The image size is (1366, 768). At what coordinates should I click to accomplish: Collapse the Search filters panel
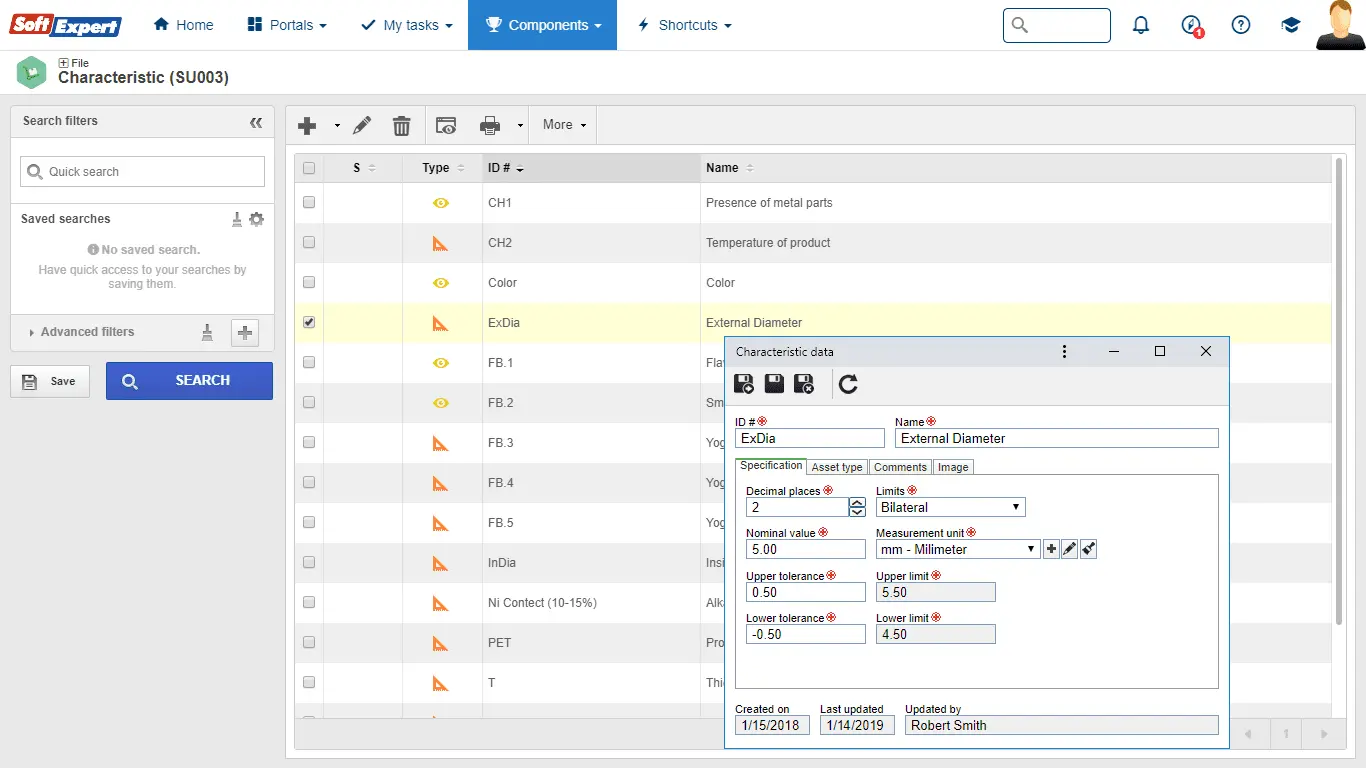pyautogui.click(x=256, y=122)
